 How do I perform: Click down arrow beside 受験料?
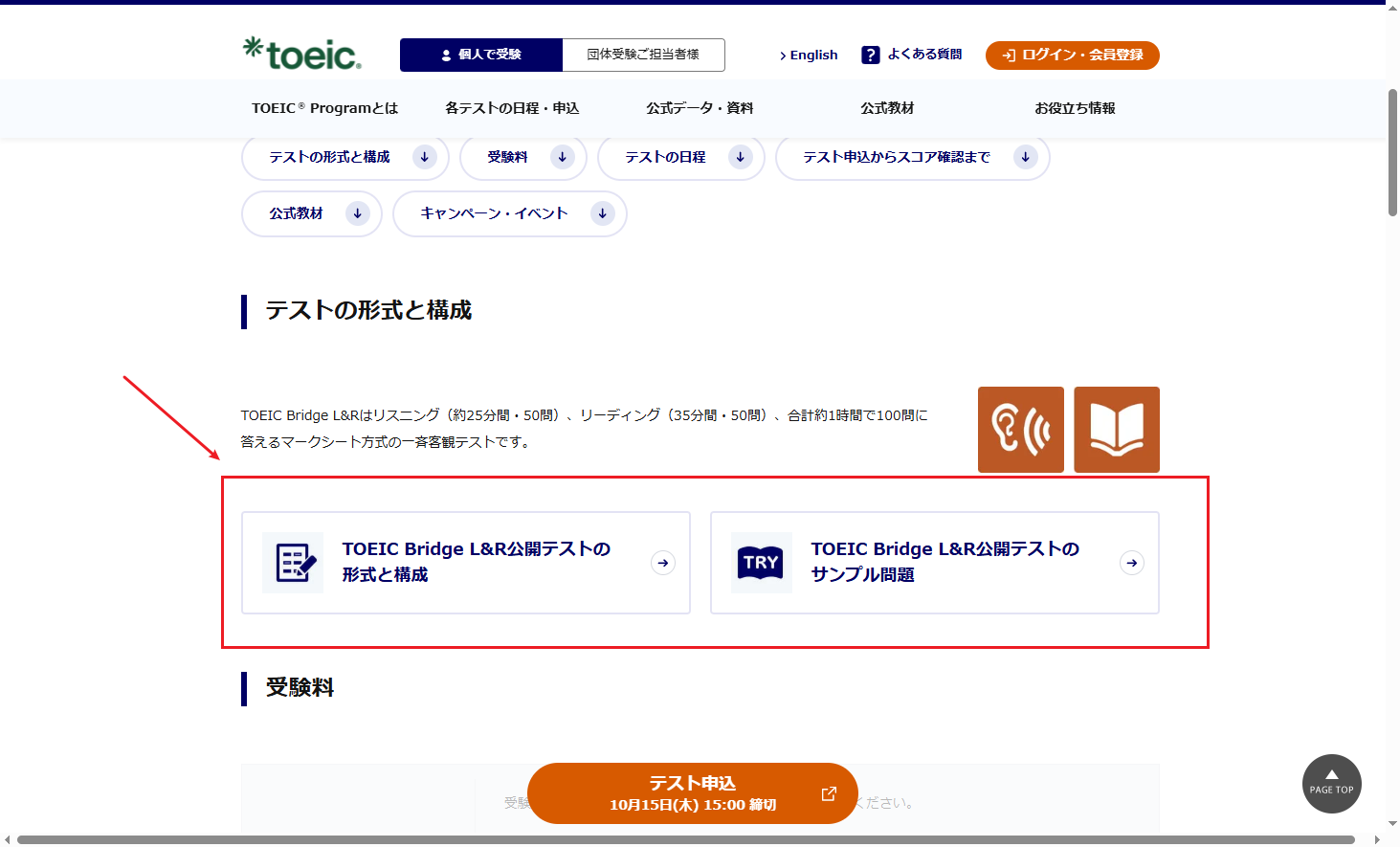click(x=563, y=157)
